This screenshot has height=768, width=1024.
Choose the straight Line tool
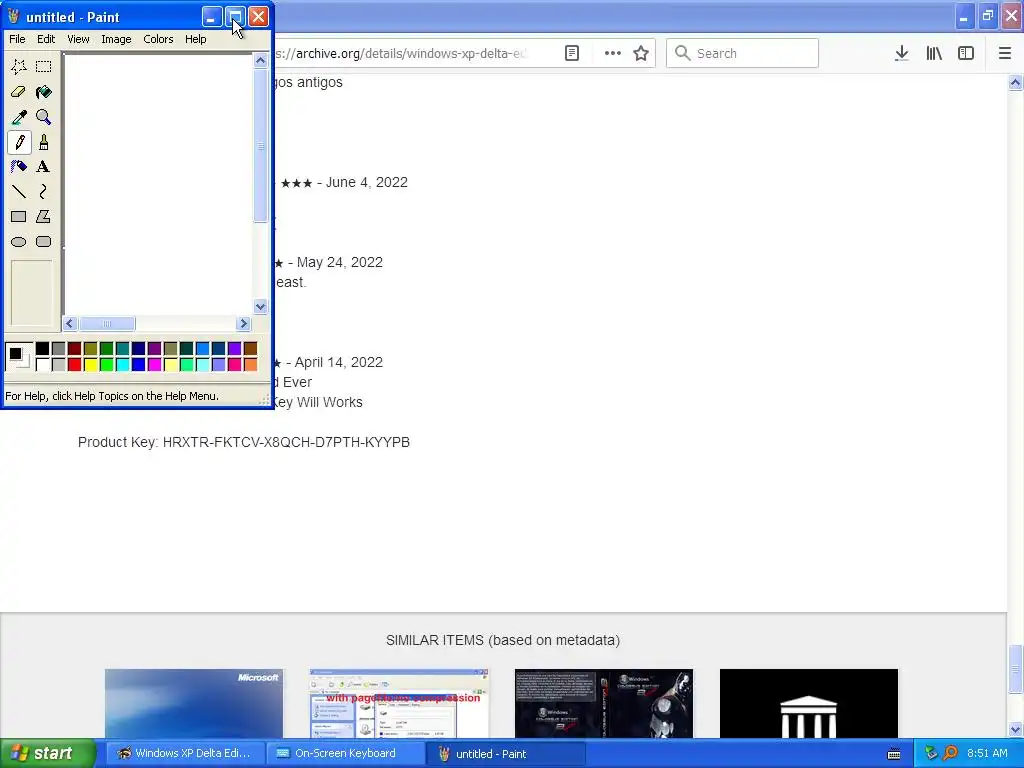(19, 191)
